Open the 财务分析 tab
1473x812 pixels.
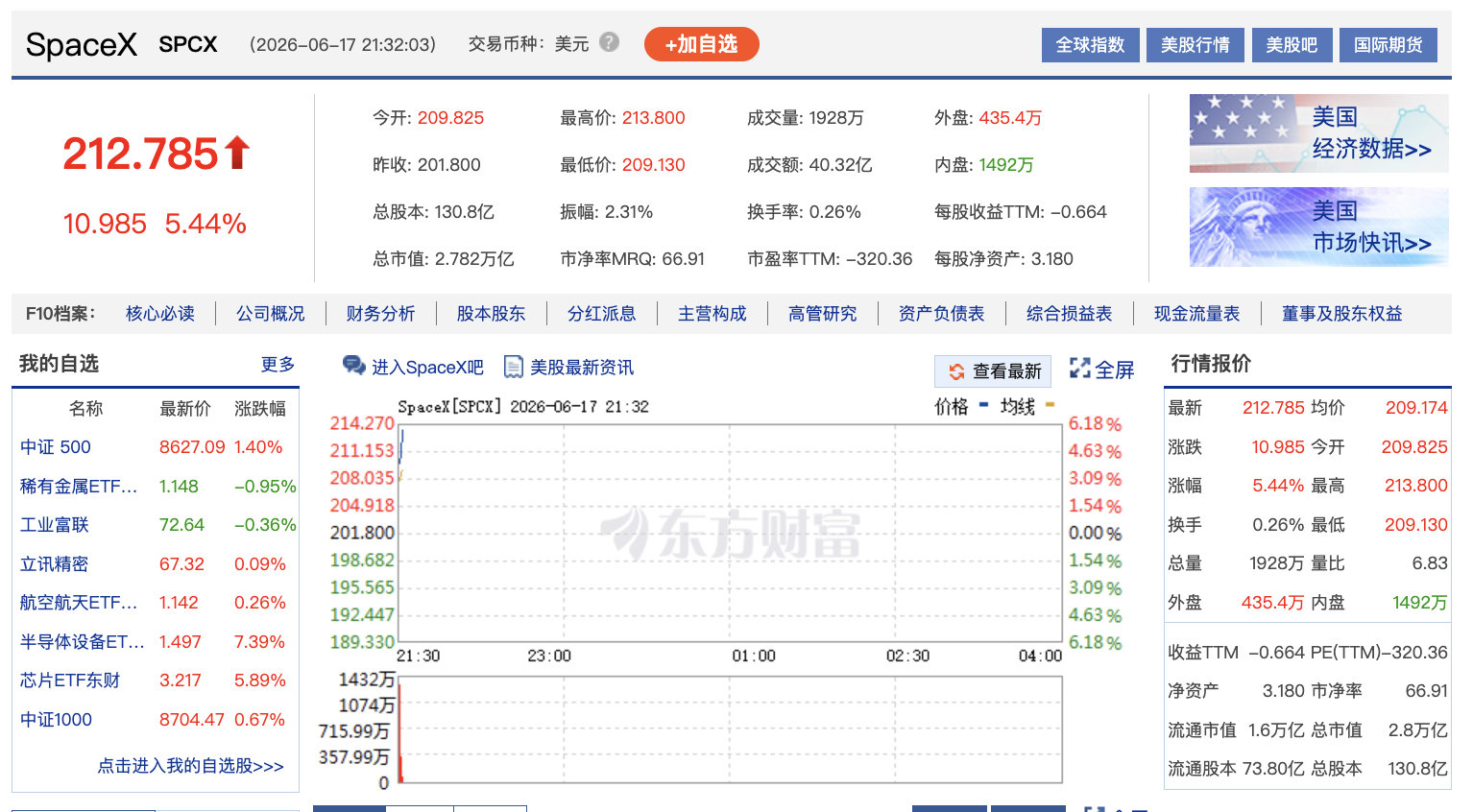coord(381,314)
